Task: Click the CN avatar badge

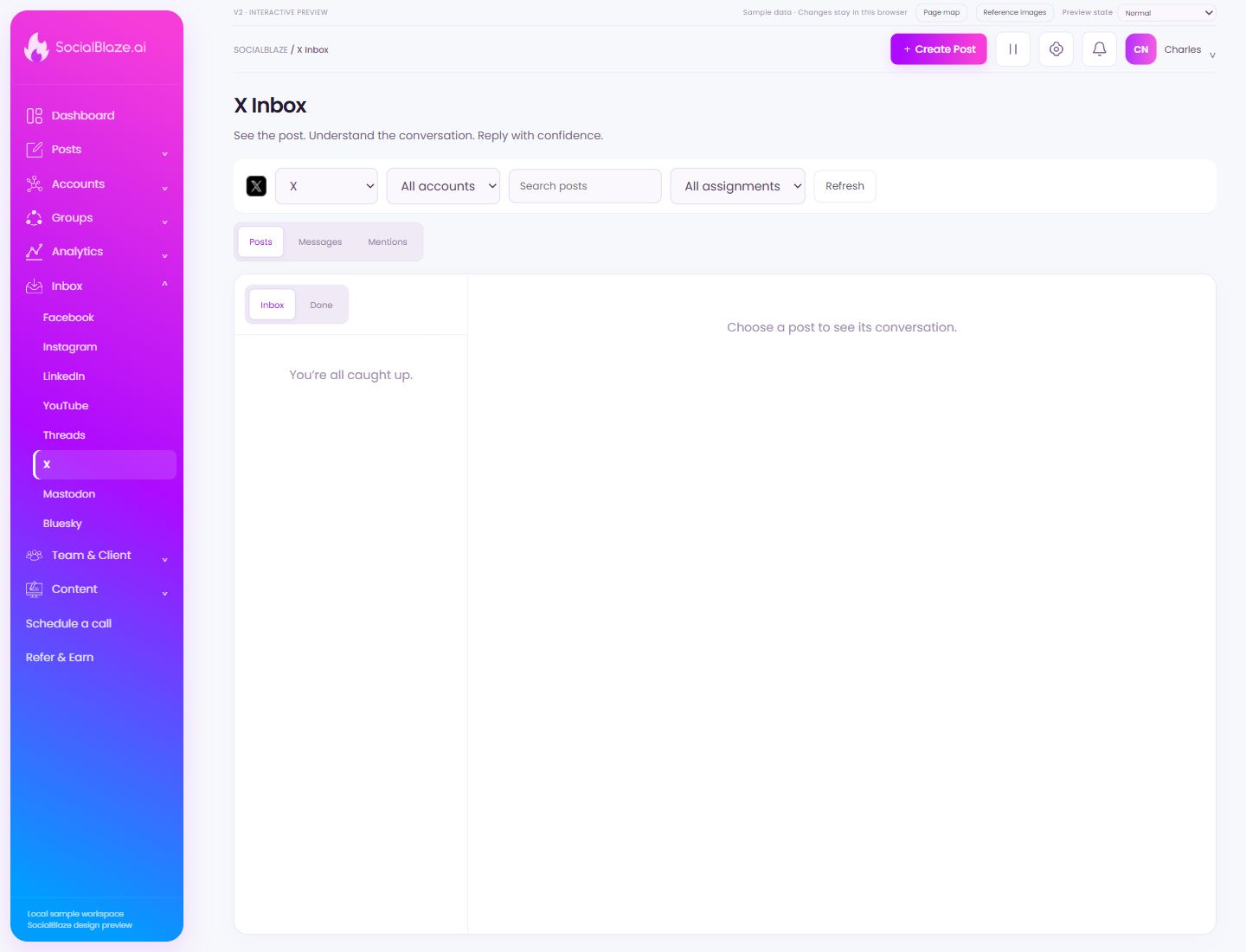Action: 1140,49
